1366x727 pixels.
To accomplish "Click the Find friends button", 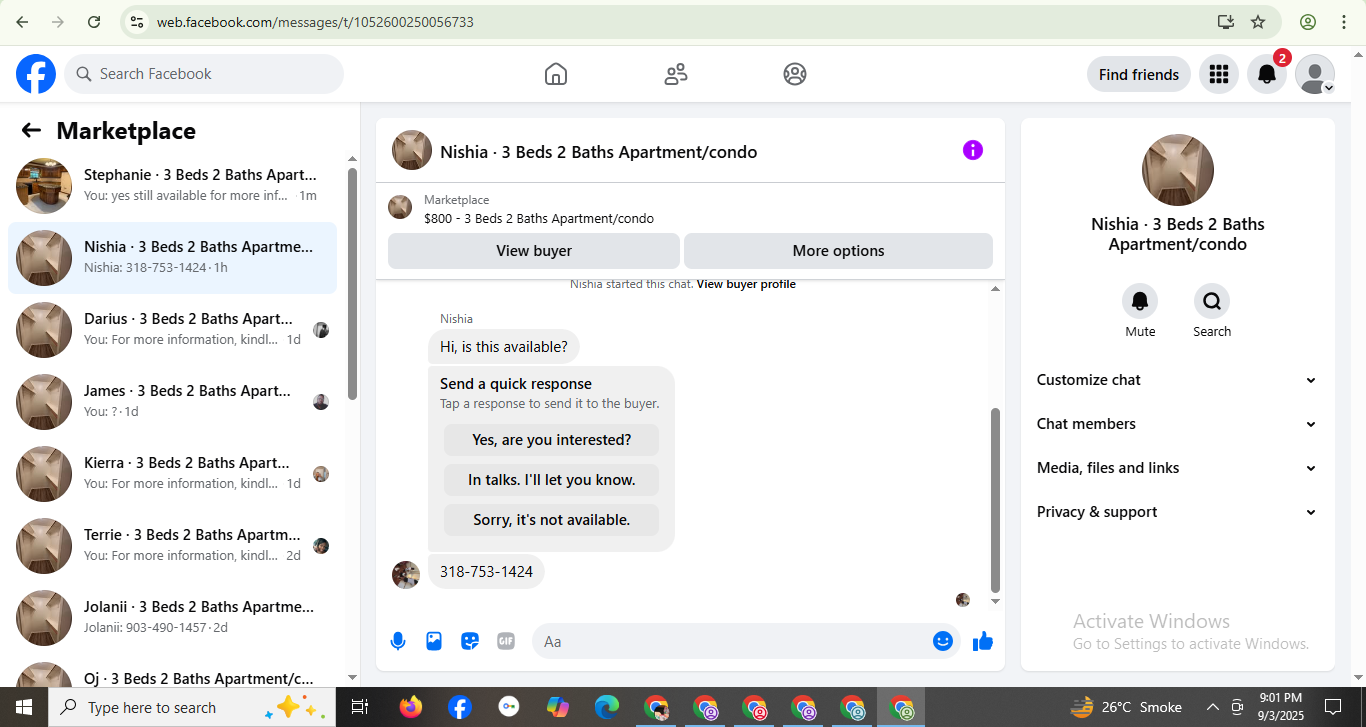I will (1139, 74).
